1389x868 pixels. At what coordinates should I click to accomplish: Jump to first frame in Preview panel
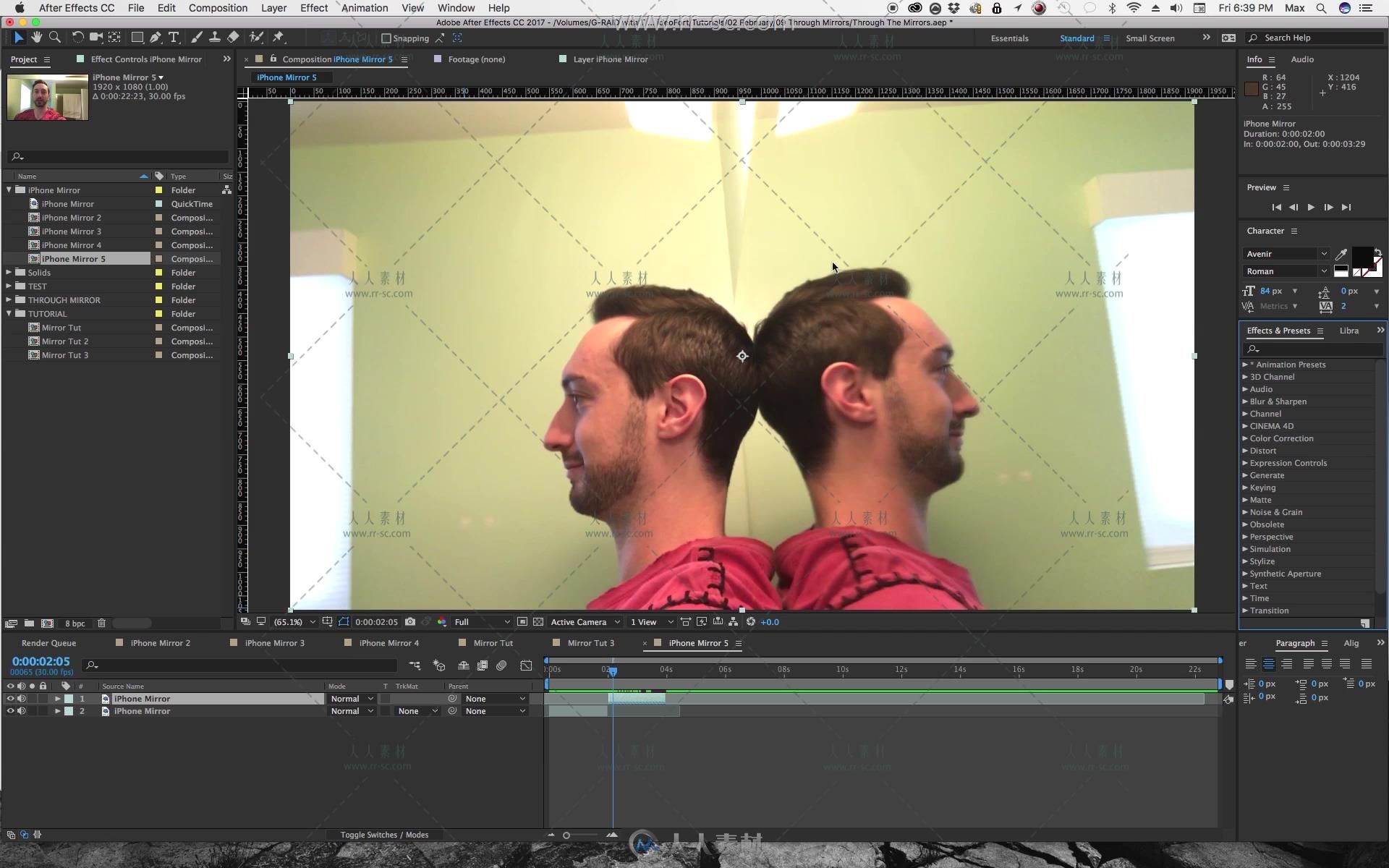1276,208
